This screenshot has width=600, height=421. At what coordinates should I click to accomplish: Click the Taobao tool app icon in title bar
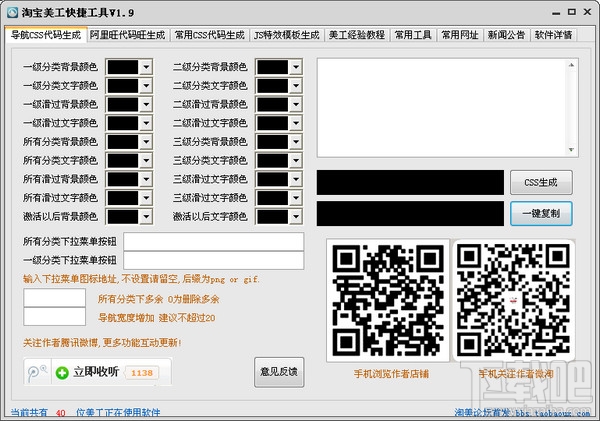(x=12, y=12)
